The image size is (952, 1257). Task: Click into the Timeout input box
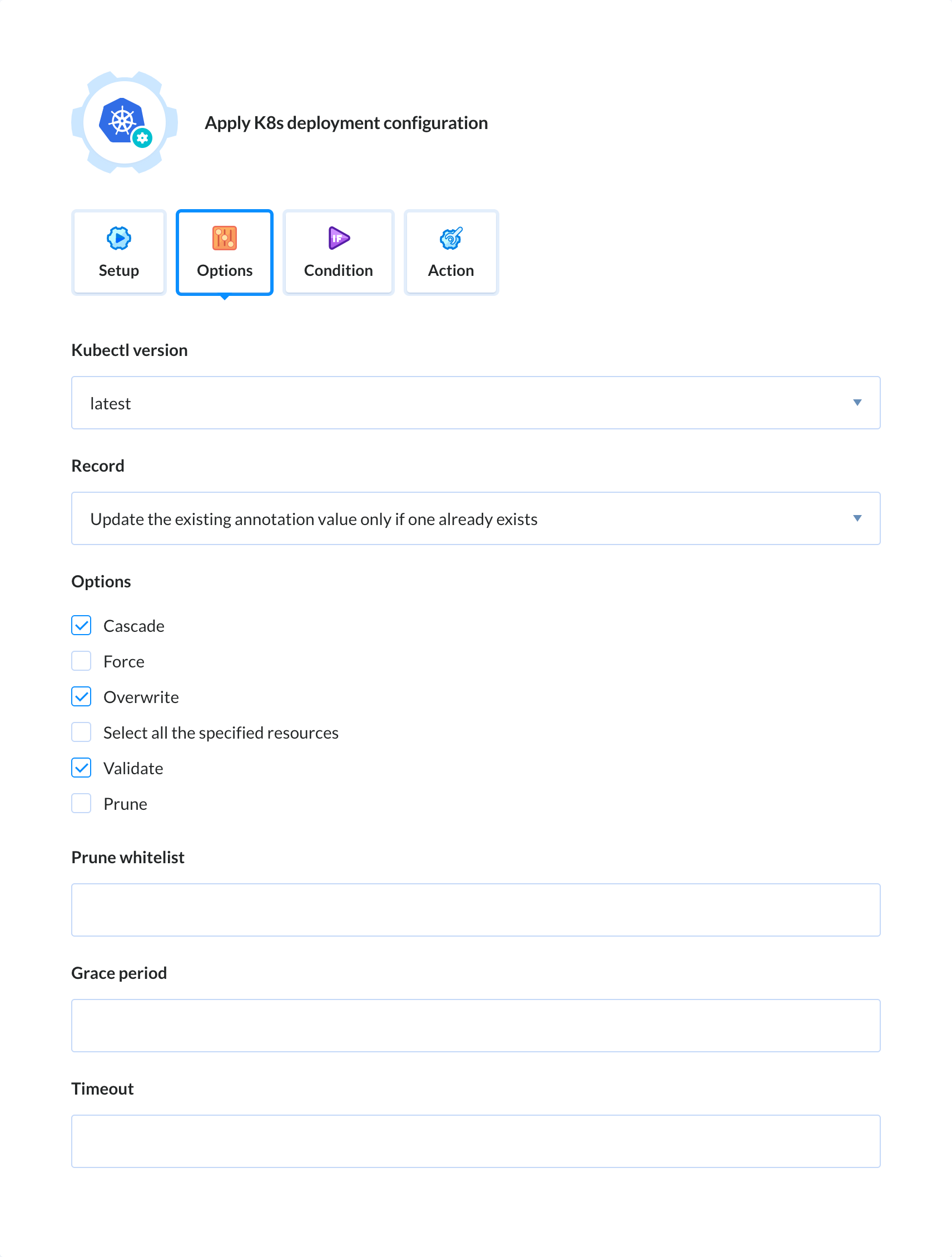[x=475, y=1141]
